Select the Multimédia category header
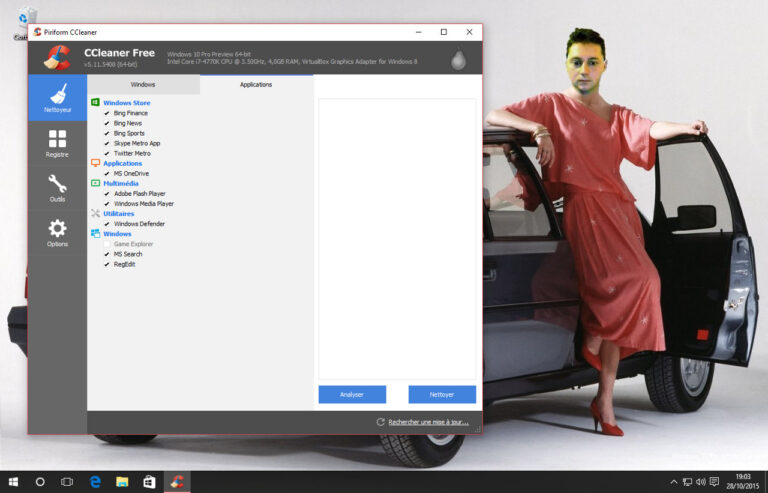This screenshot has width=768, height=493. pos(123,183)
